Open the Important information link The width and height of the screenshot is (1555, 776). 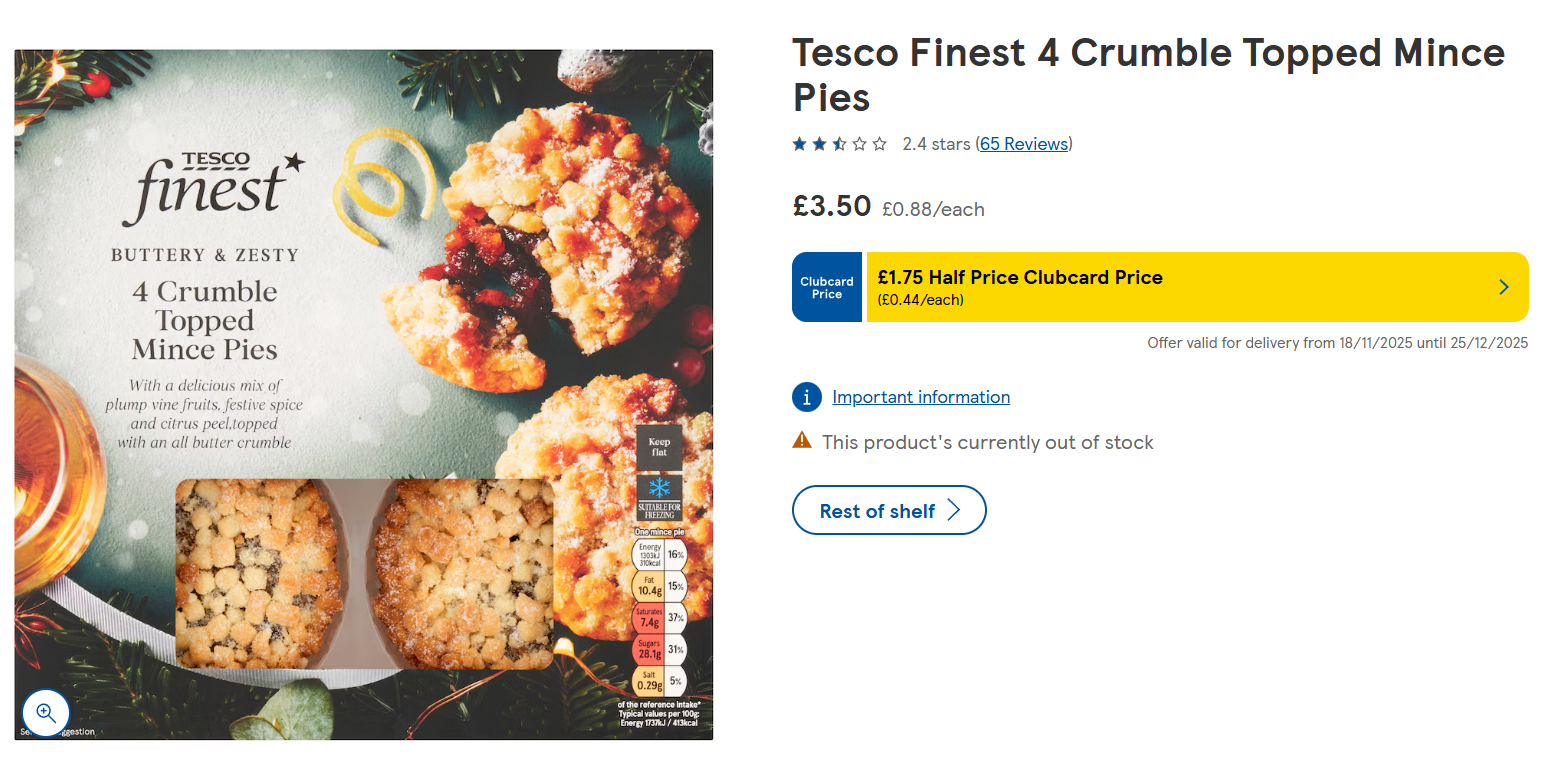click(920, 397)
